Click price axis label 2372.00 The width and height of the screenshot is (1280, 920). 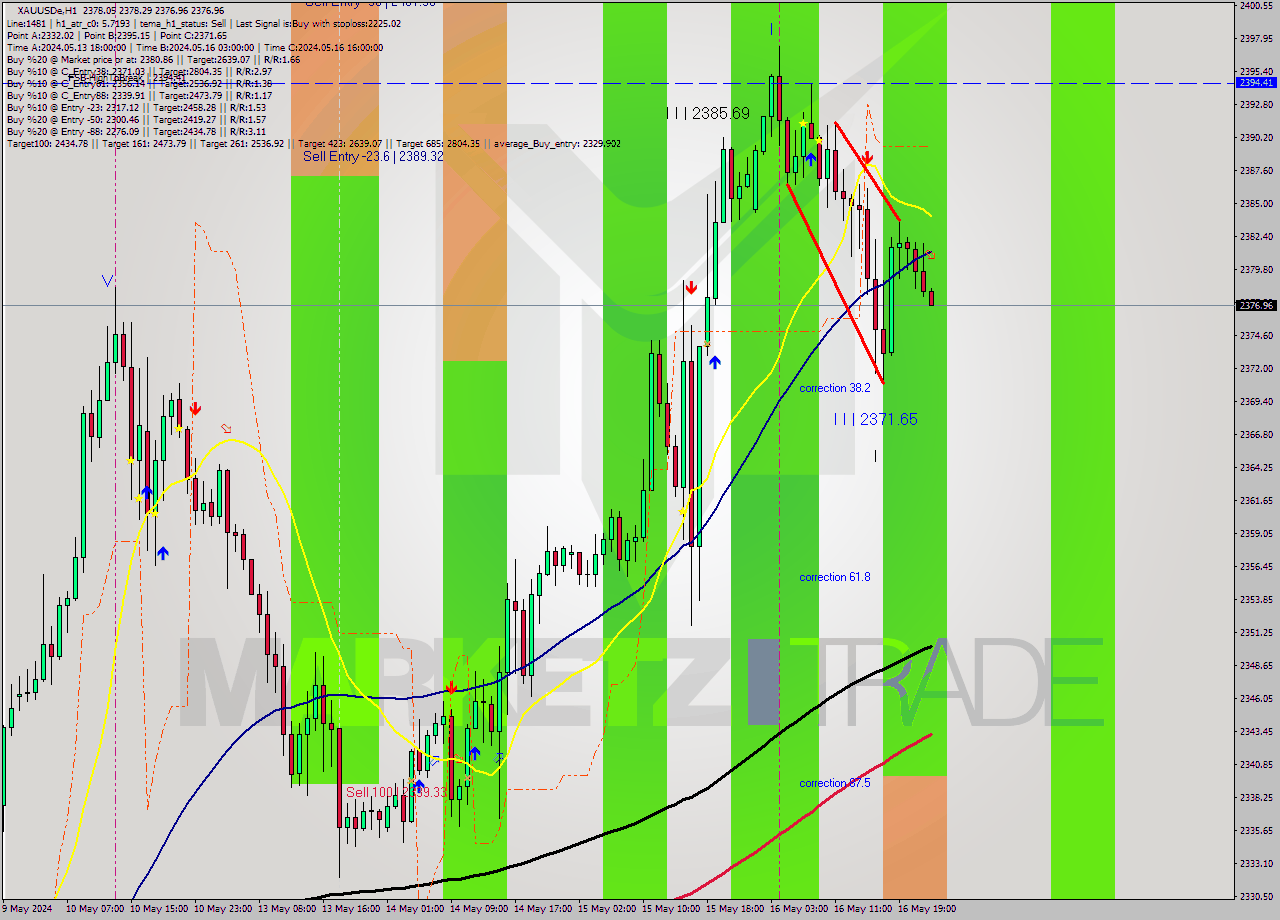pos(1256,368)
